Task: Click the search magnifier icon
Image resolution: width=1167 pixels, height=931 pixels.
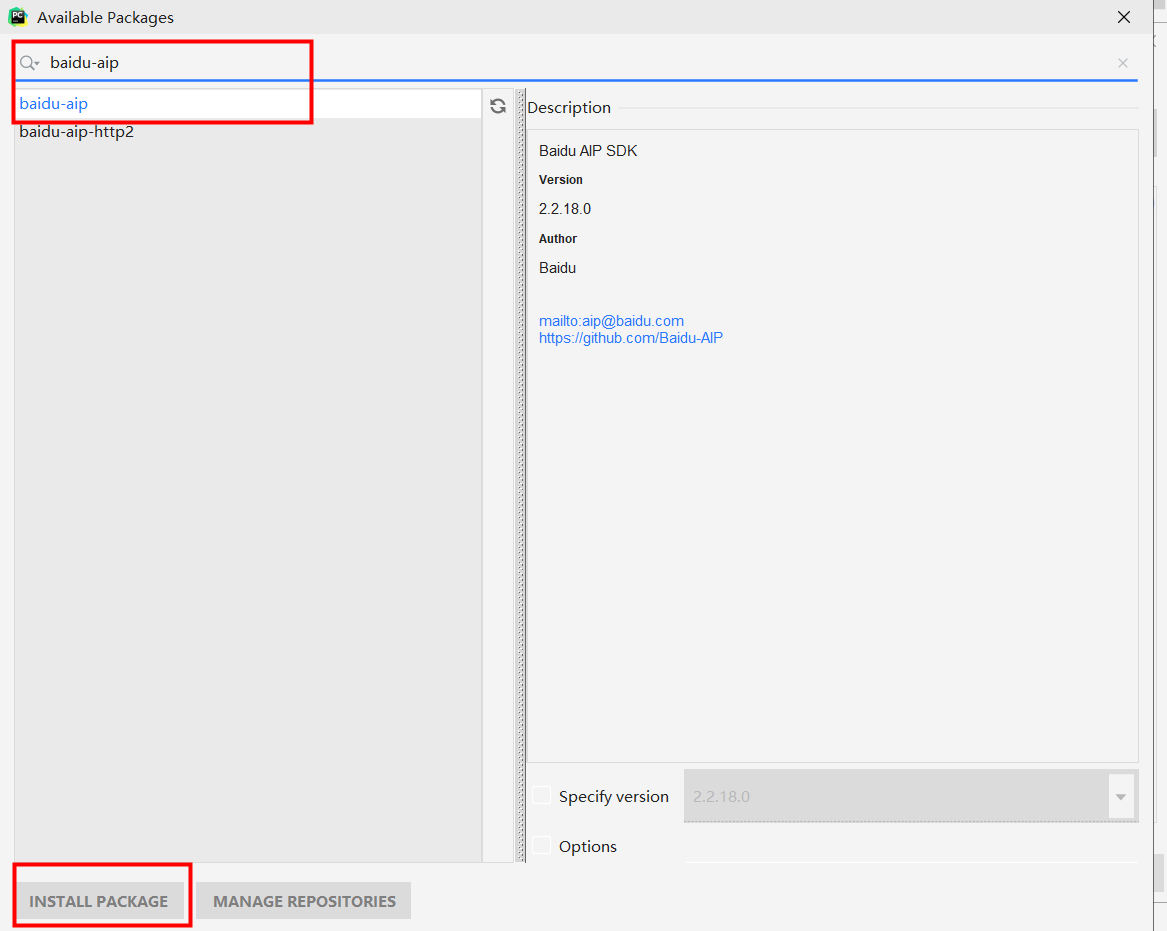Action: click(29, 63)
